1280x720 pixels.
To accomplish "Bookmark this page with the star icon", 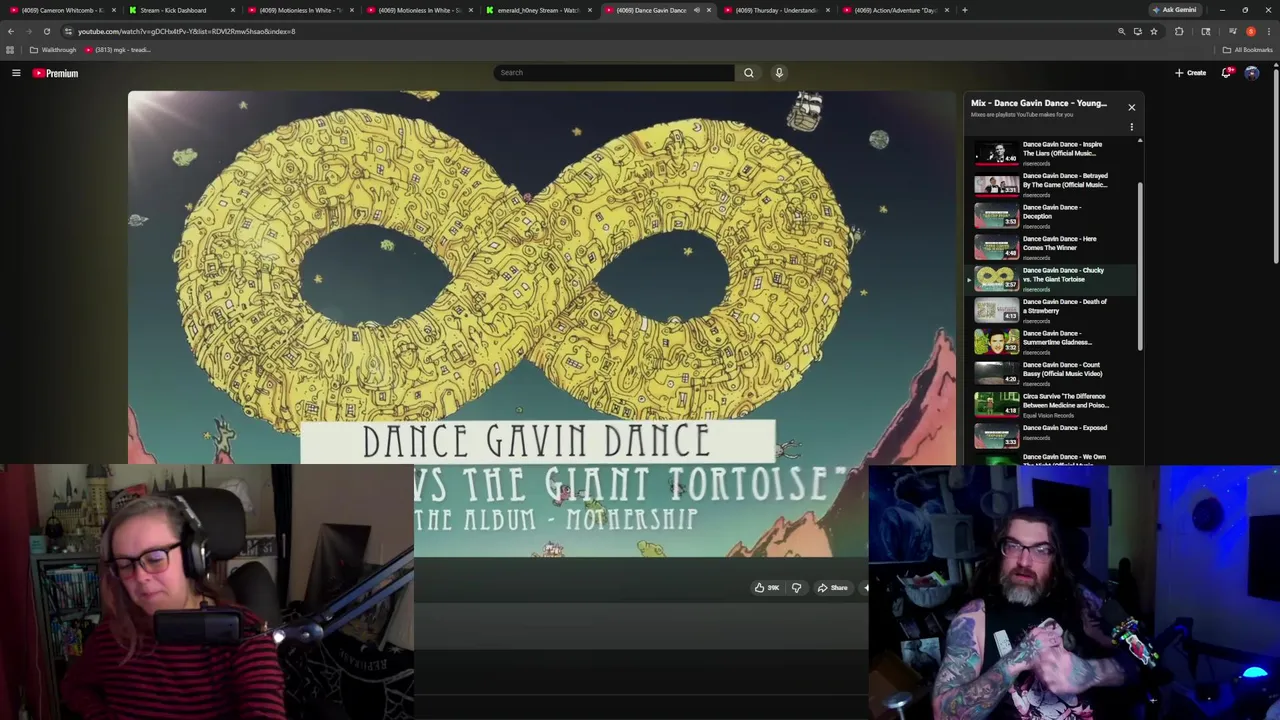I will click(1153, 31).
